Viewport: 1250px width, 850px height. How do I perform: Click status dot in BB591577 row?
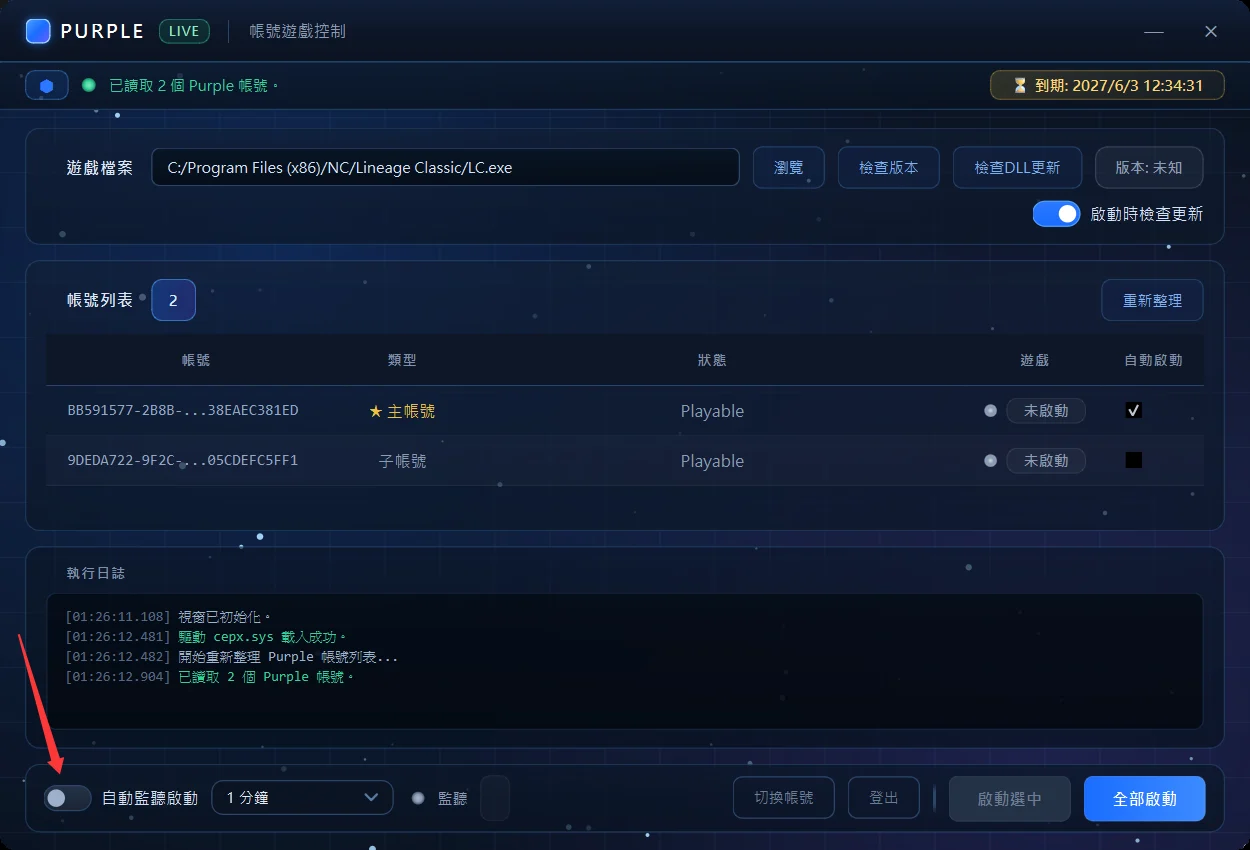tap(990, 410)
